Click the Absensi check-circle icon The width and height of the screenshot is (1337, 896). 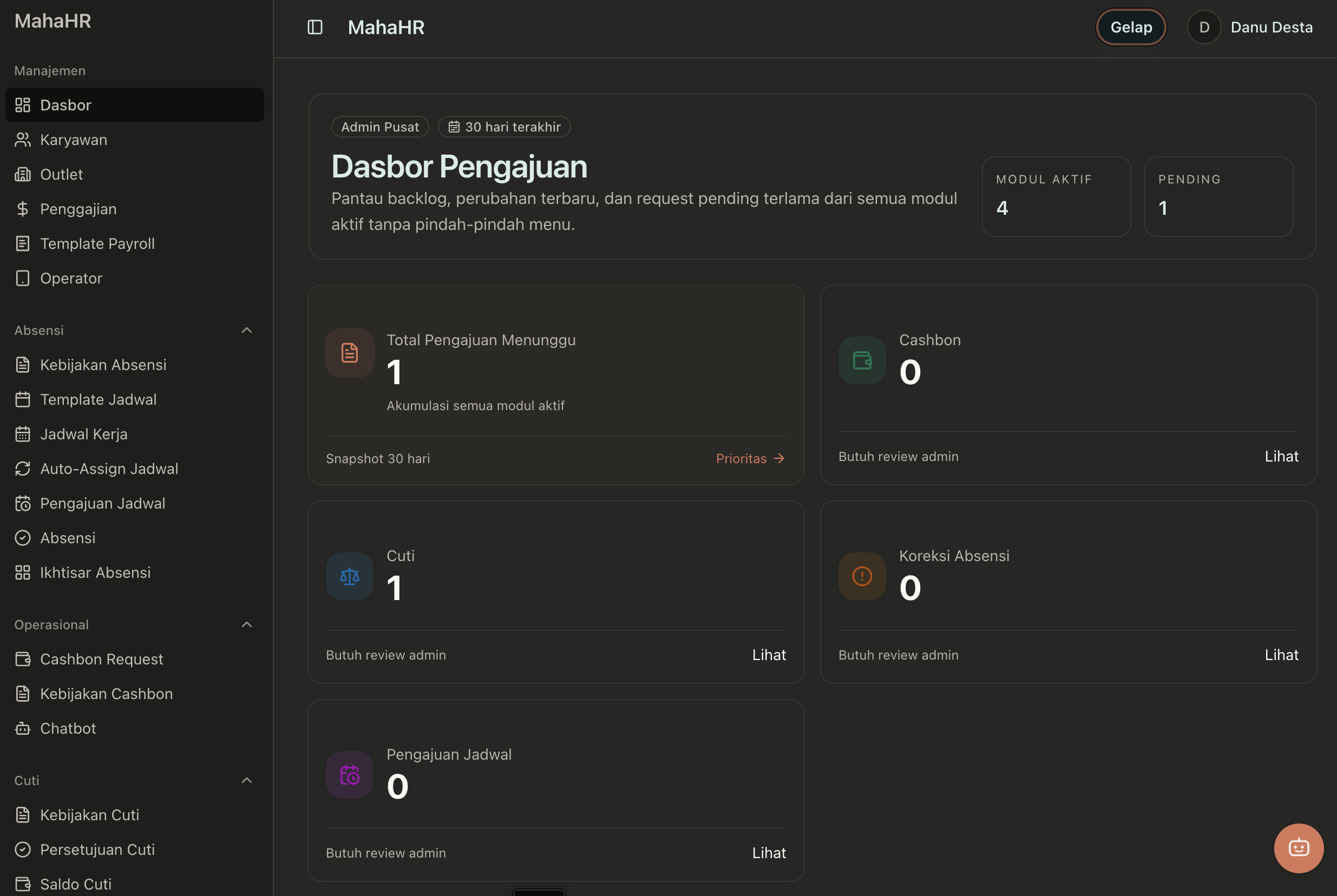click(x=22, y=538)
